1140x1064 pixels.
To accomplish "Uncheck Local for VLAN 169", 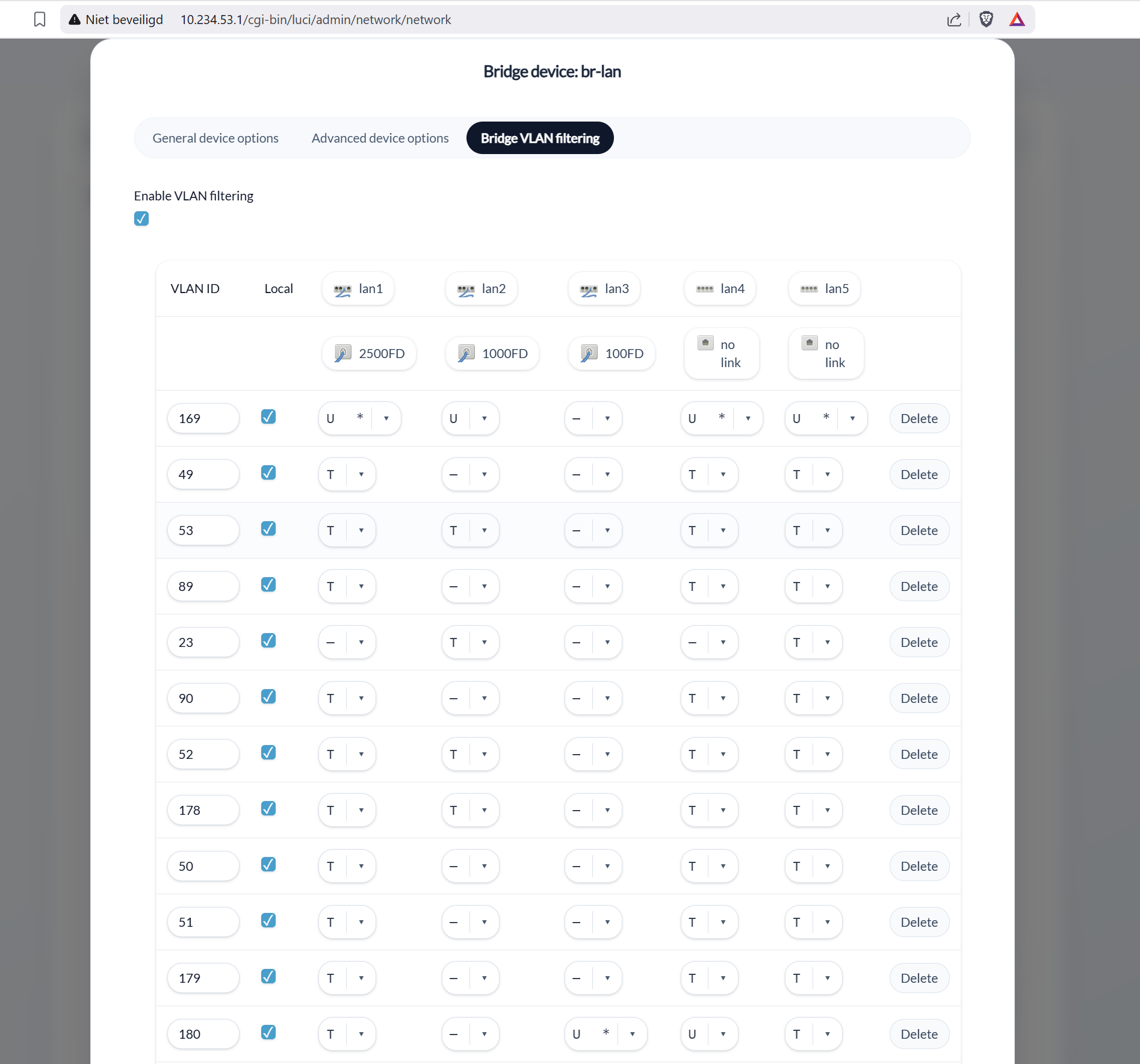I will click(x=268, y=417).
